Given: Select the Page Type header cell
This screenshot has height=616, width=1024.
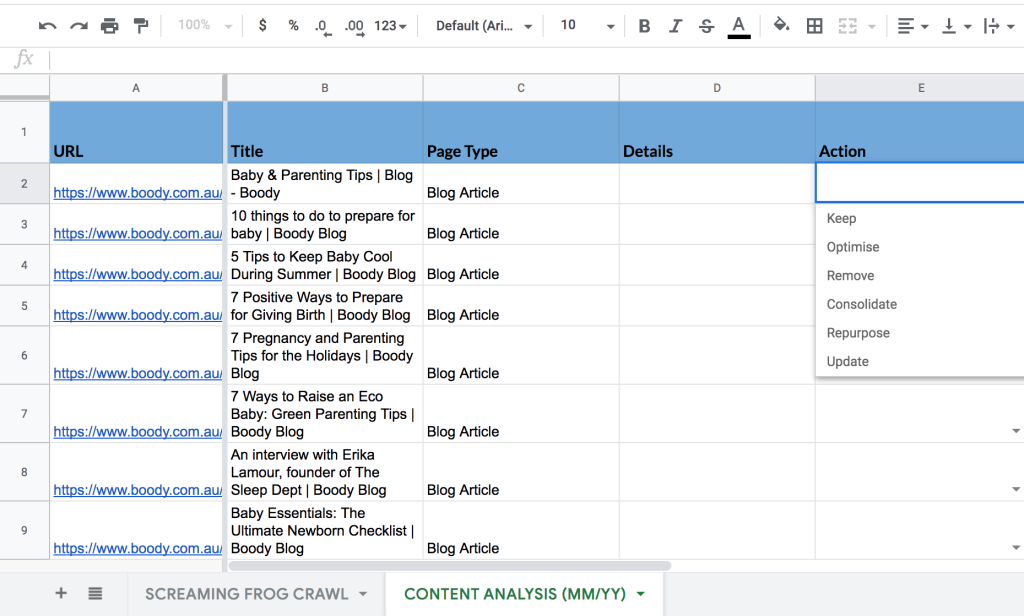Looking at the screenshot, I should point(520,132).
